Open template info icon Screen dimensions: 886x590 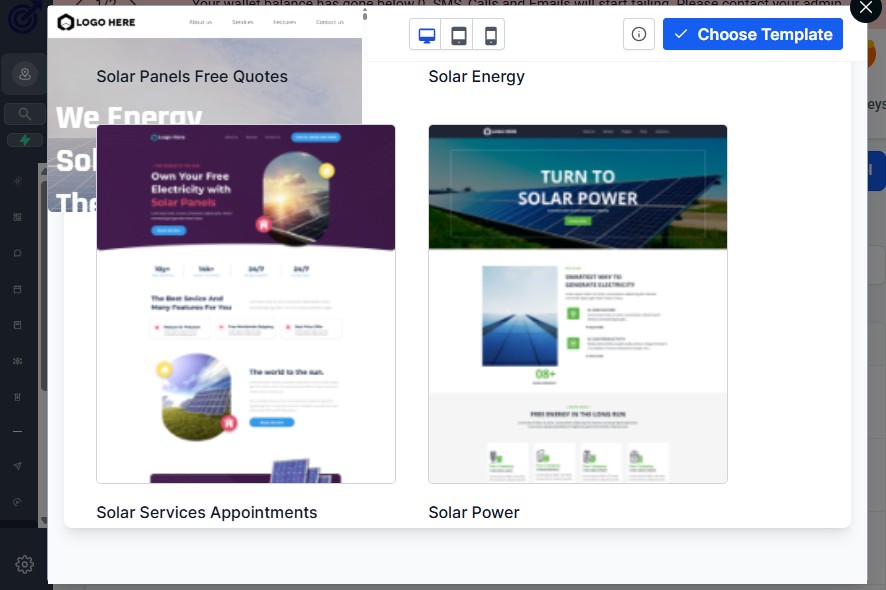click(x=639, y=34)
